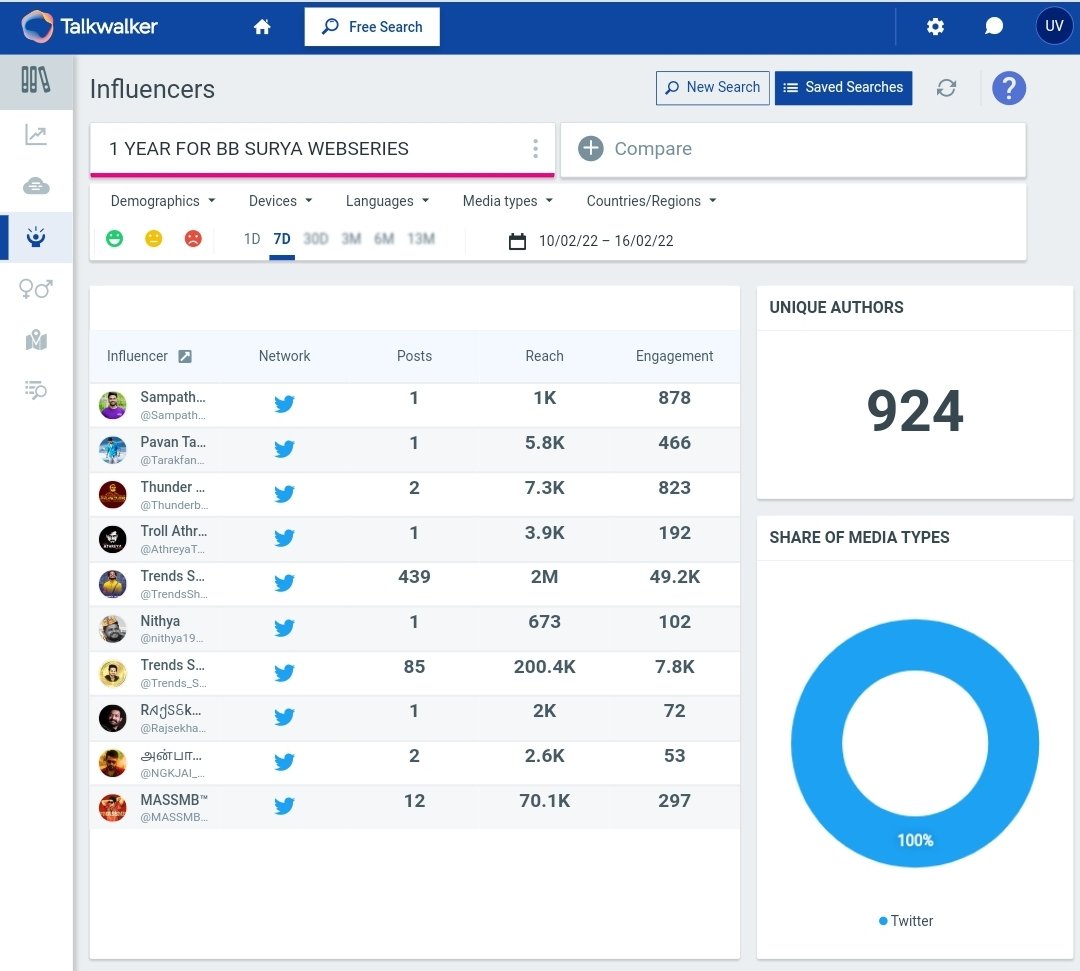The height and width of the screenshot is (971, 1080).
Task: Sort by the Reach column header
Action: [544, 356]
